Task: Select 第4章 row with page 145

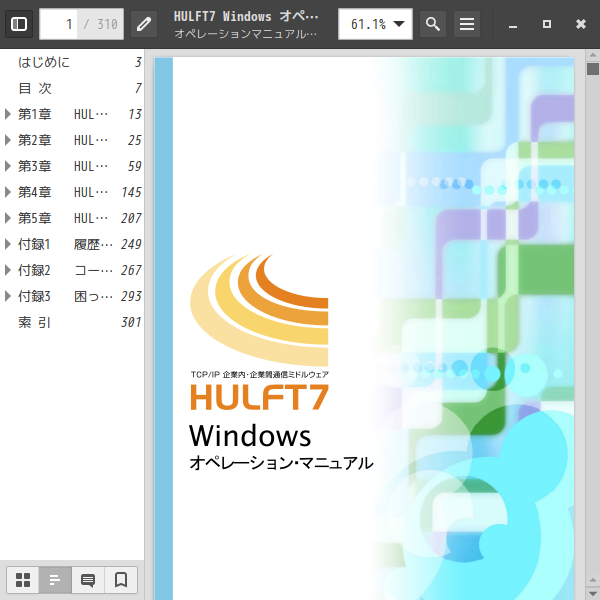Action: tap(72, 192)
